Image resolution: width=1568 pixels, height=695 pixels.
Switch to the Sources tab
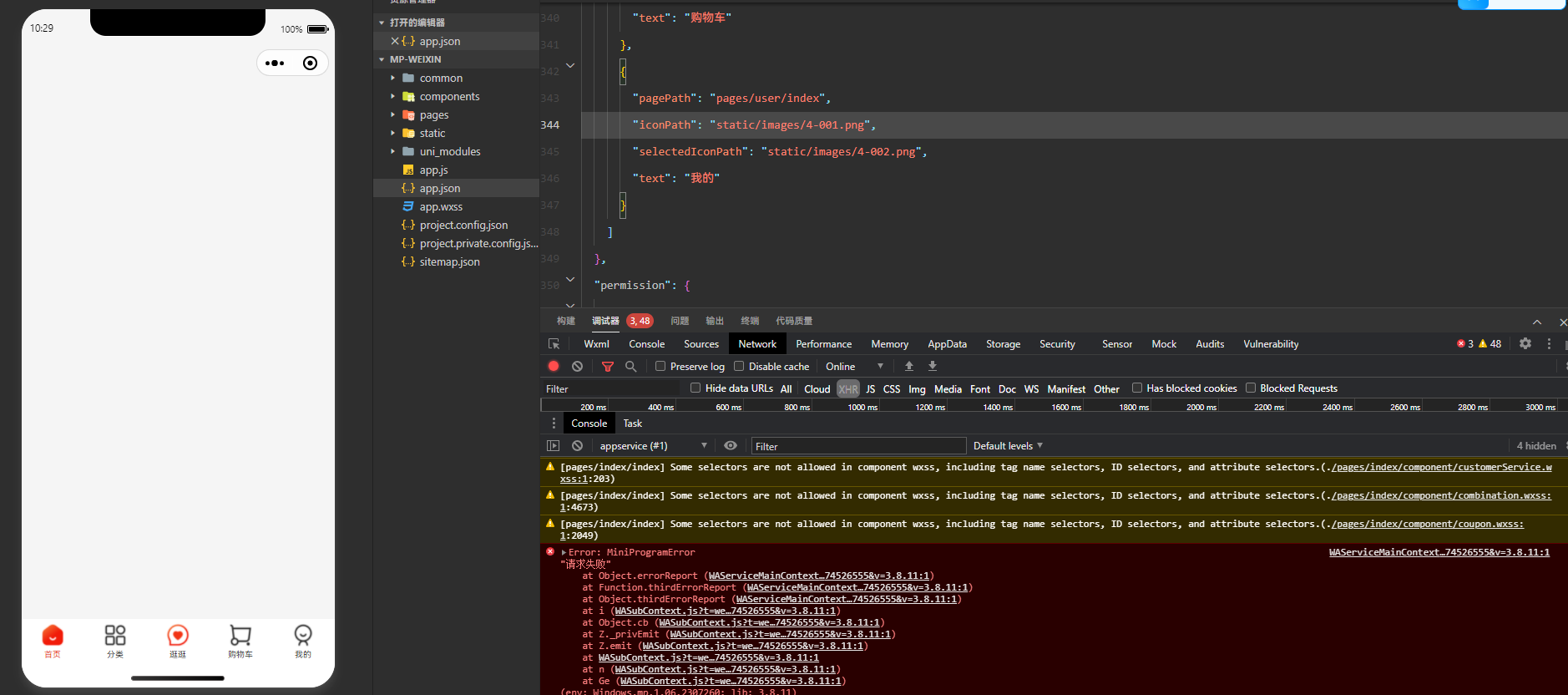pos(701,344)
